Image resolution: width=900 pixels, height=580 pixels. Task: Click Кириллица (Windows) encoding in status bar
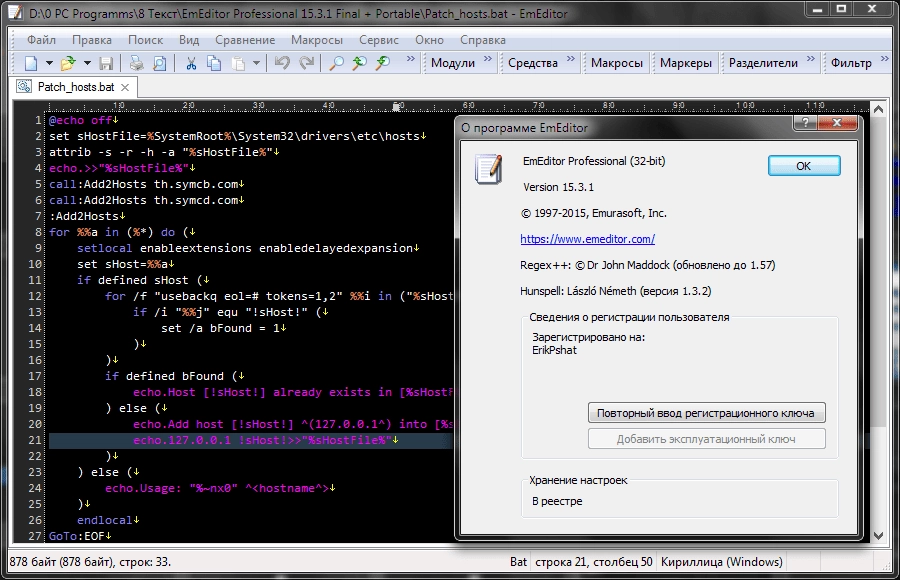click(x=721, y=562)
